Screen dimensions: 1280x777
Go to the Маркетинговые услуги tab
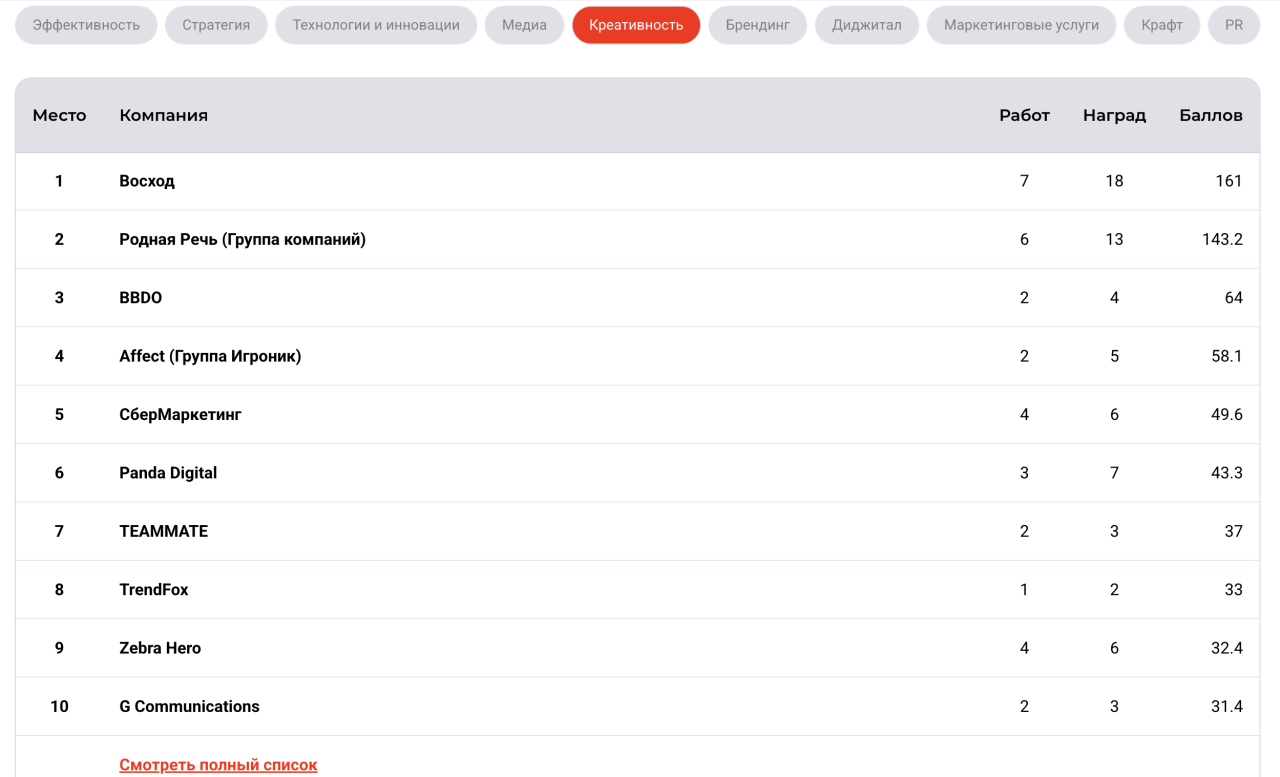pos(1021,25)
